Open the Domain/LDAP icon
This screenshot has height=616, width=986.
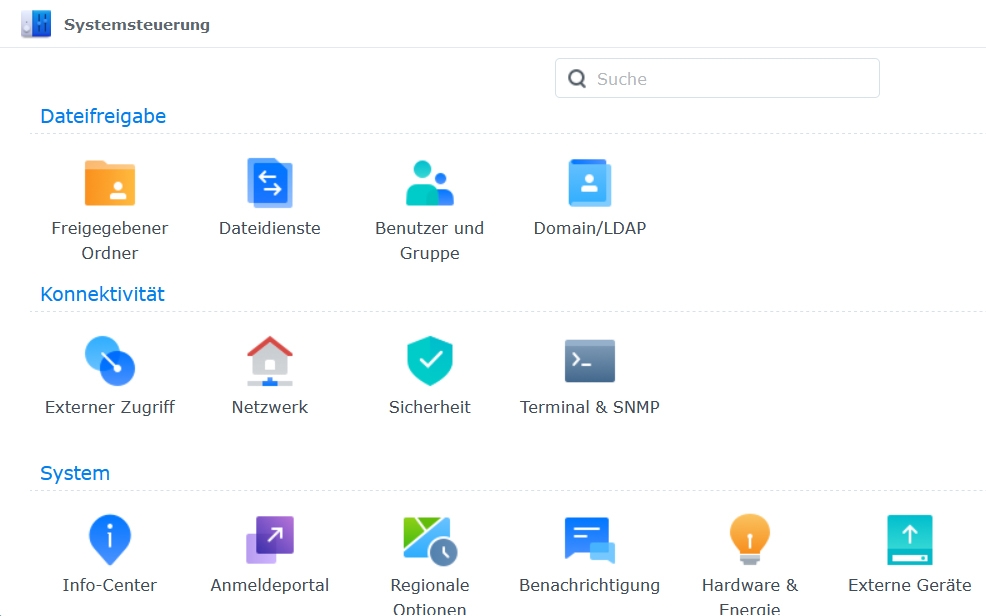point(590,183)
